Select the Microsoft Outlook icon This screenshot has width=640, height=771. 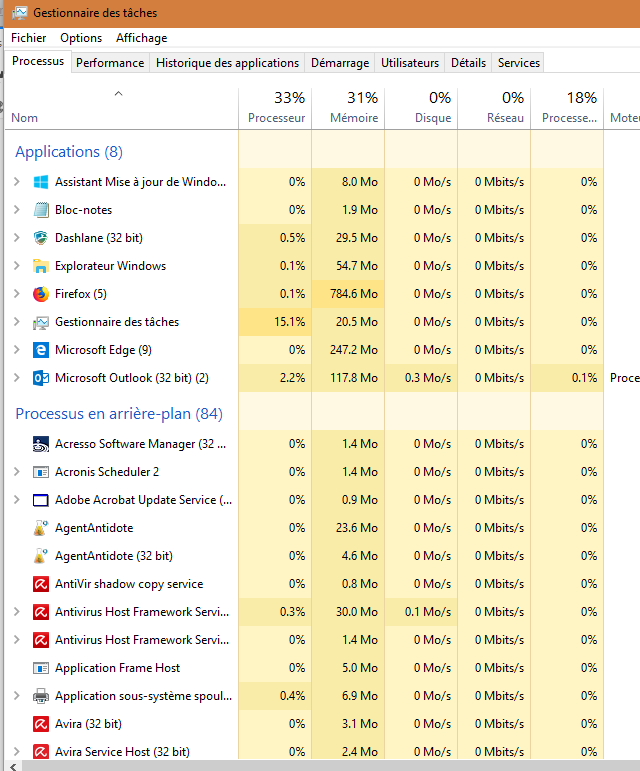coord(41,378)
